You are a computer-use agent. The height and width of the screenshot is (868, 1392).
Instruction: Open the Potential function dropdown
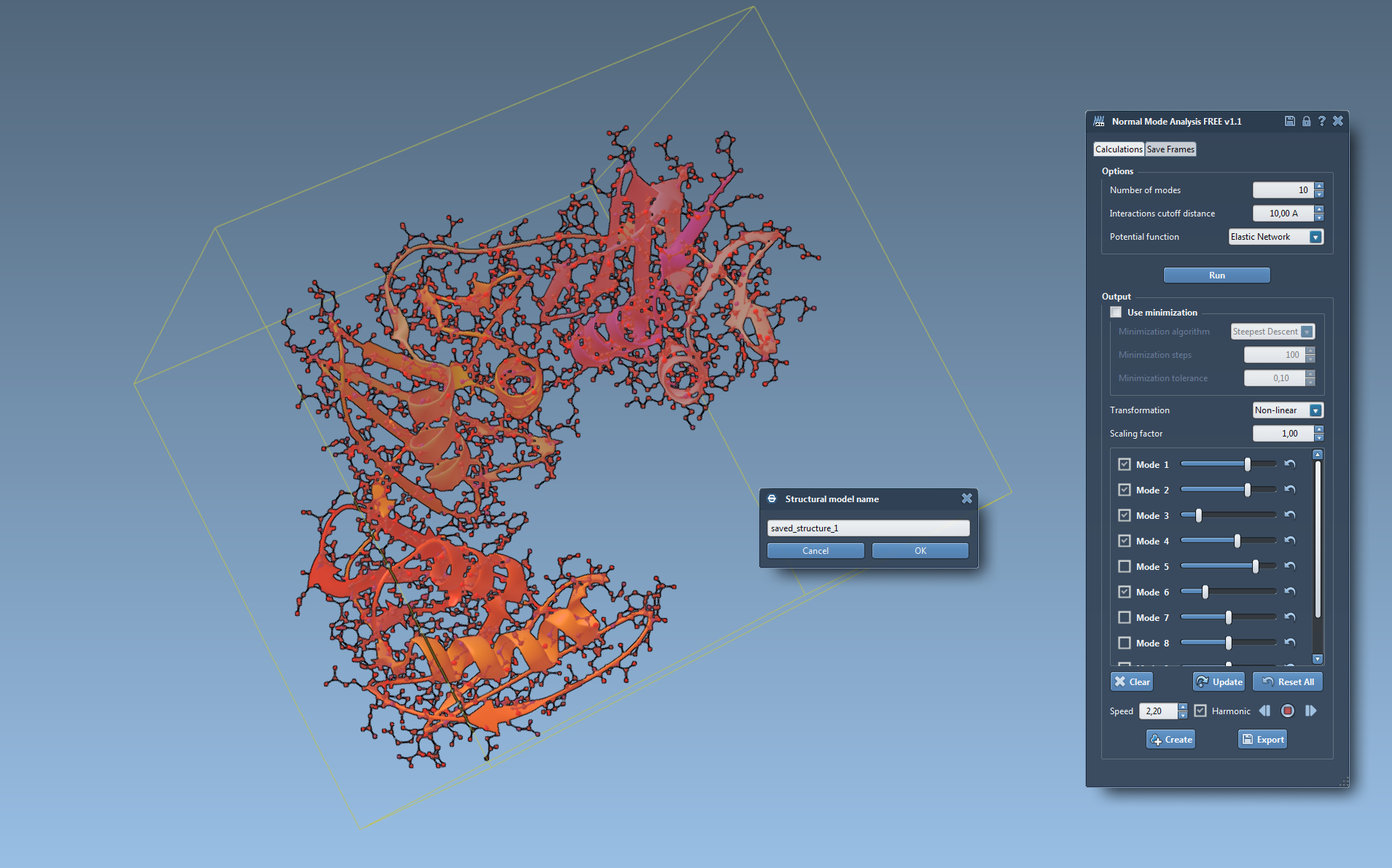point(1315,237)
